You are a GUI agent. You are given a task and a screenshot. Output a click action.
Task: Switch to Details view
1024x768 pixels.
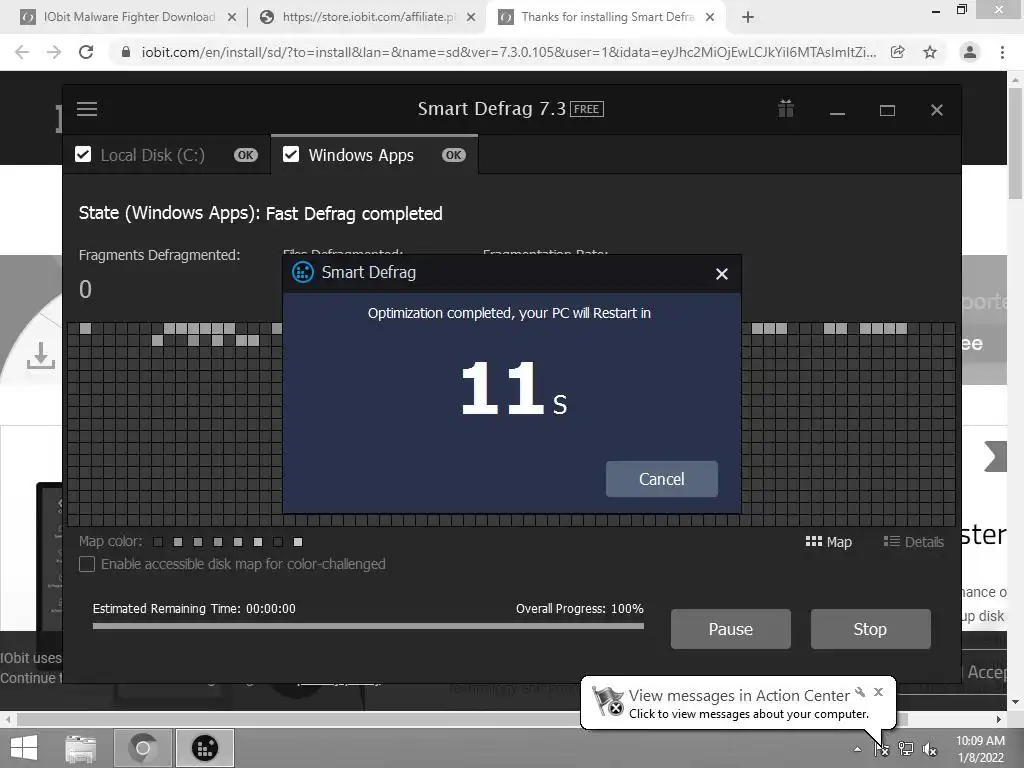click(914, 542)
